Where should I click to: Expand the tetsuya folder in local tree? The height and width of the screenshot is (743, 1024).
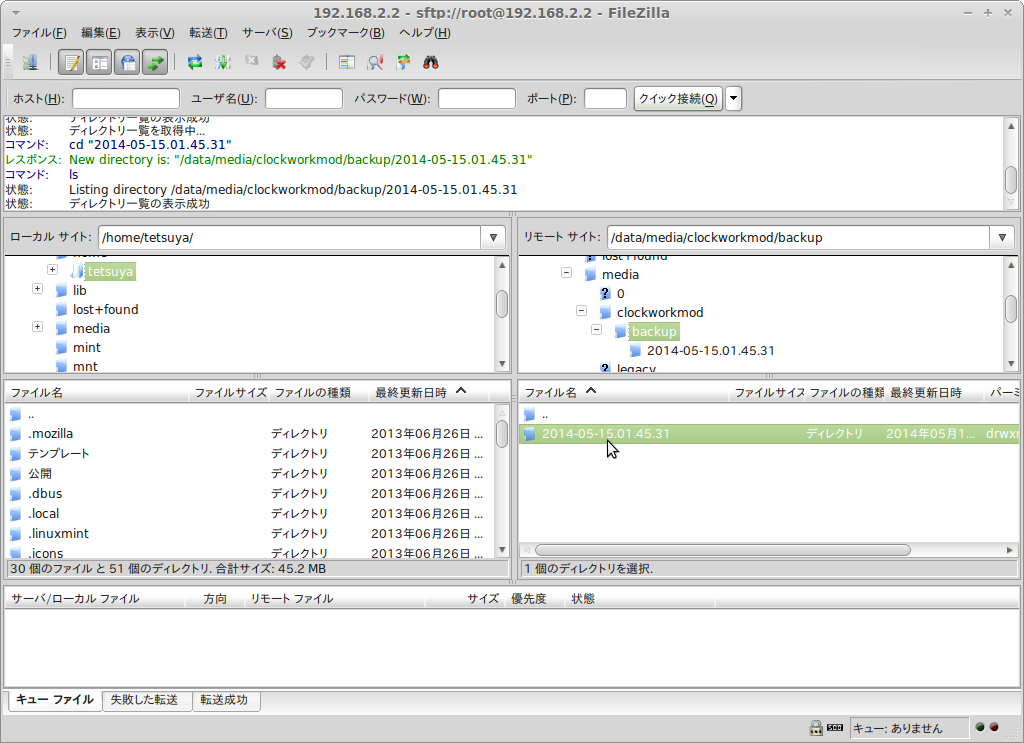[52, 270]
